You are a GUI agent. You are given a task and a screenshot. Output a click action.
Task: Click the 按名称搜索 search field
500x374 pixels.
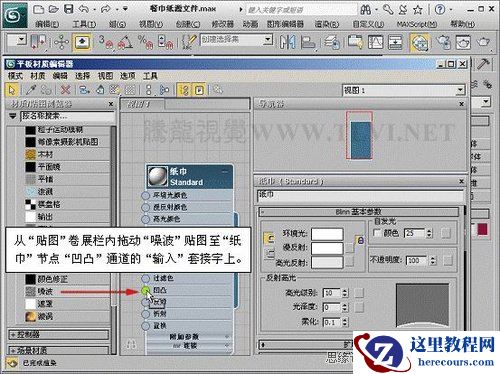click(x=67, y=116)
